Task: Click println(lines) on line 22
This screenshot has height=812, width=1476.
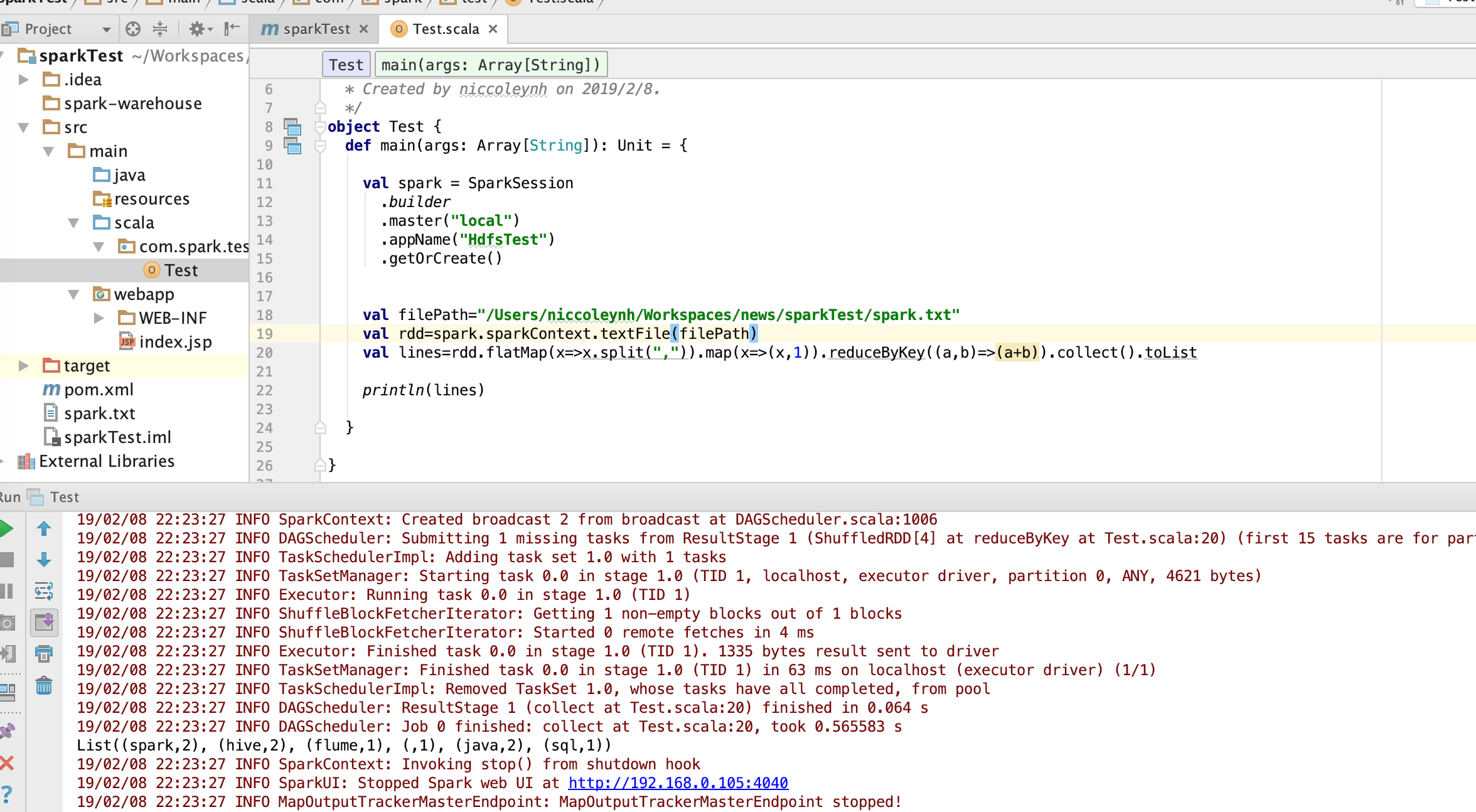Action: pyautogui.click(x=424, y=390)
